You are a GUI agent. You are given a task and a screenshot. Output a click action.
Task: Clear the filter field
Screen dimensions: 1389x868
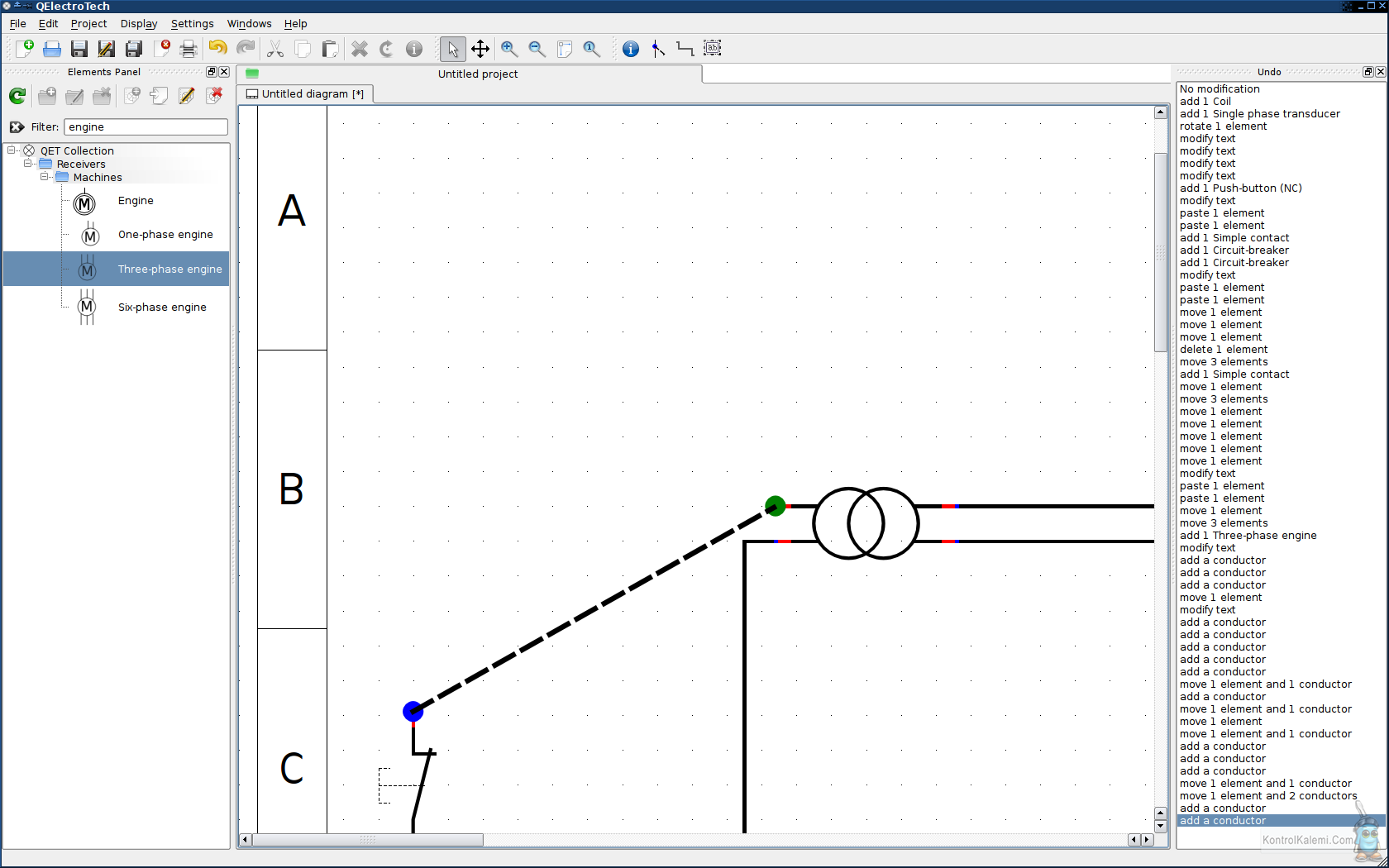coord(17,126)
